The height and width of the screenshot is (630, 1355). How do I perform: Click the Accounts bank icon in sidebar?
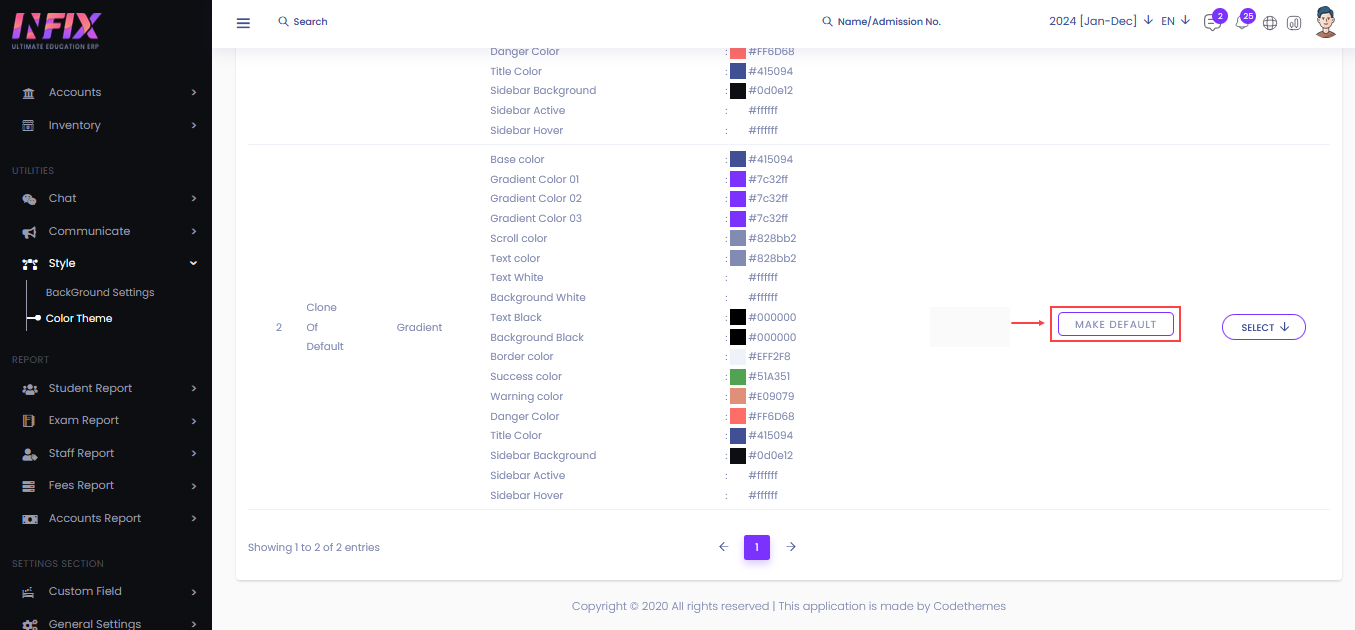coord(29,92)
